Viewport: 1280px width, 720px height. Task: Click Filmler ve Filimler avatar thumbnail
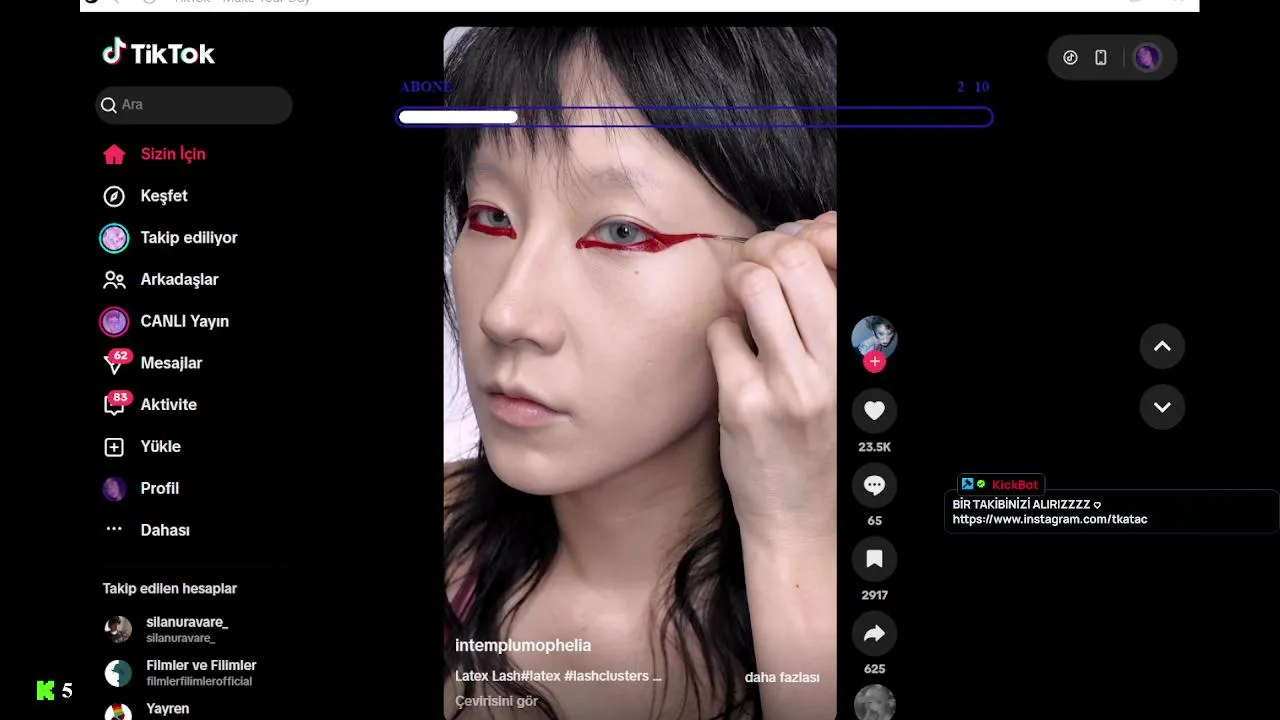pos(118,673)
